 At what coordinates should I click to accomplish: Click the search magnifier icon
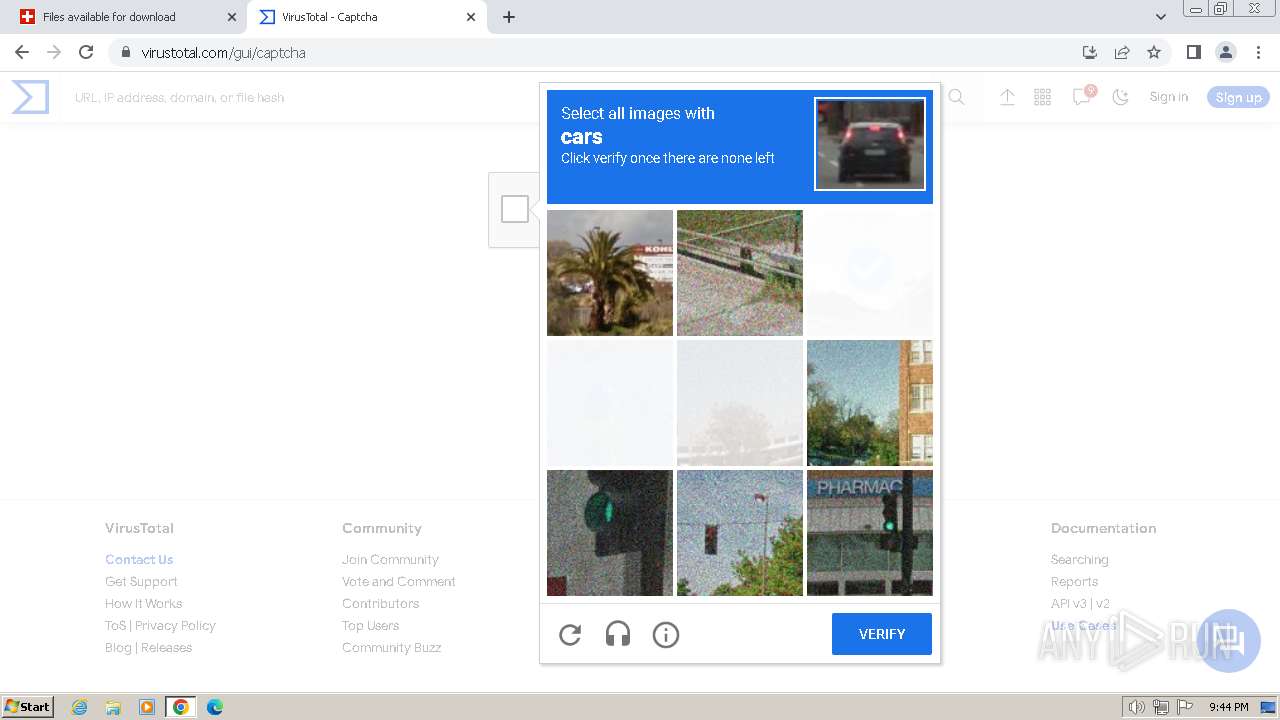pyautogui.click(x=956, y=97)
